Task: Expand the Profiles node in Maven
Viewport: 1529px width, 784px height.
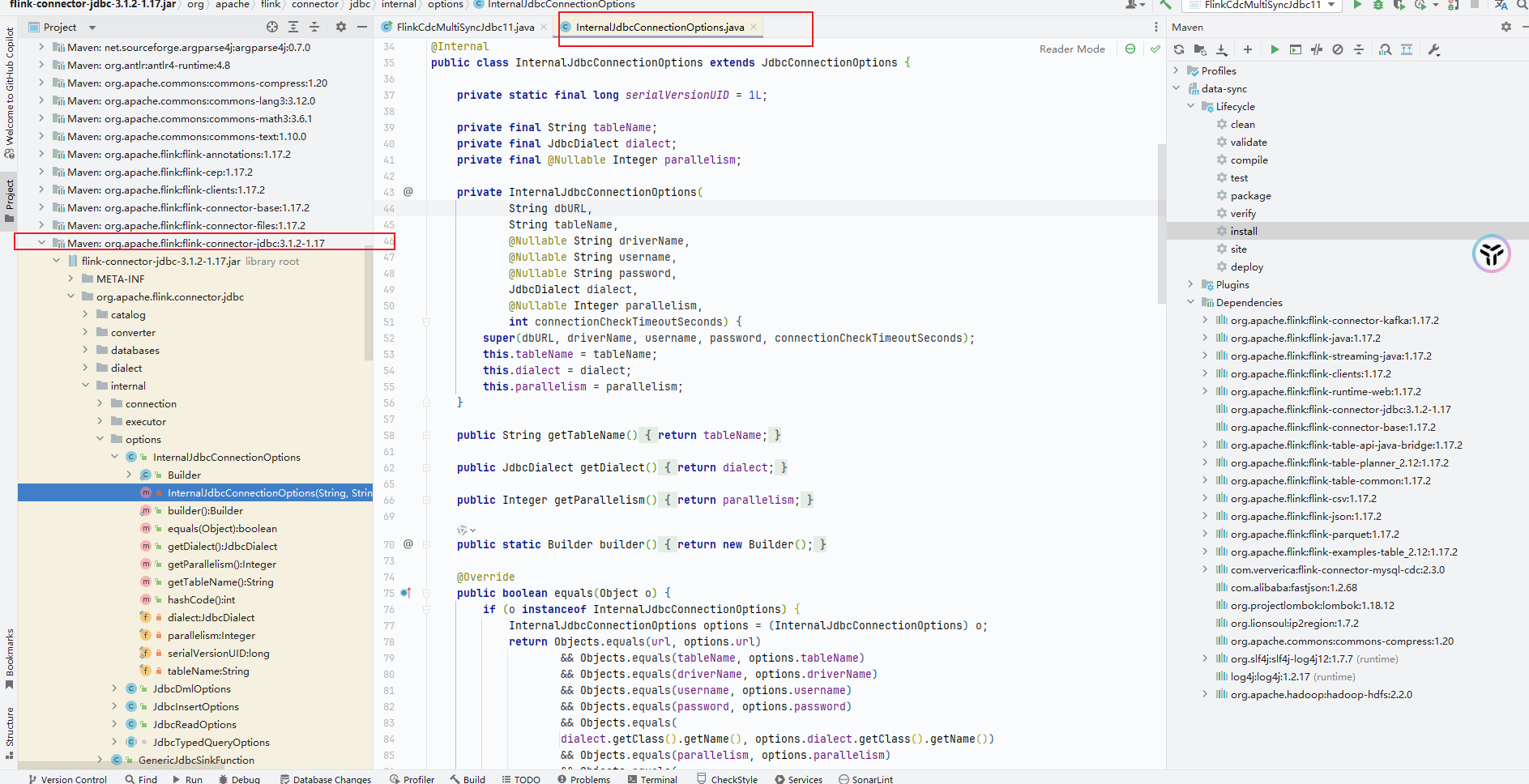Action: 1176,70
